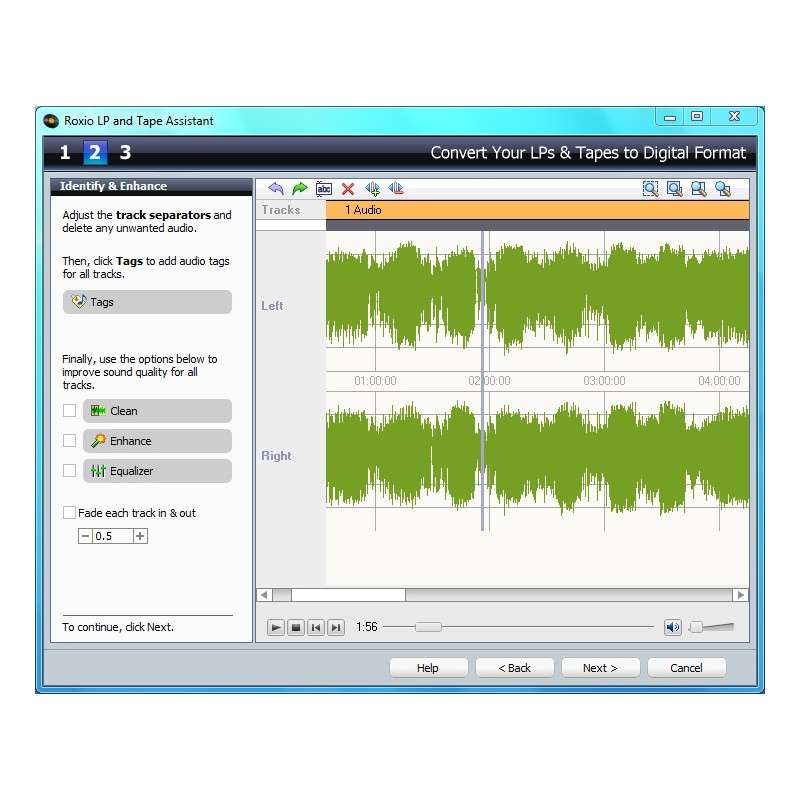This screenshot has width=800, height=800.
Task: Skip to the previous track
Action: (316, 627)
